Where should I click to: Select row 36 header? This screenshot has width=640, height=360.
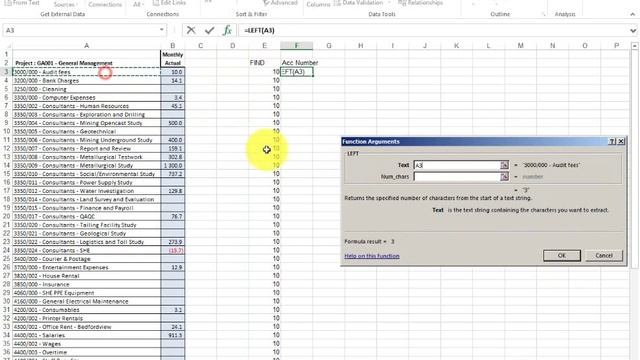(x=7, y=352)
